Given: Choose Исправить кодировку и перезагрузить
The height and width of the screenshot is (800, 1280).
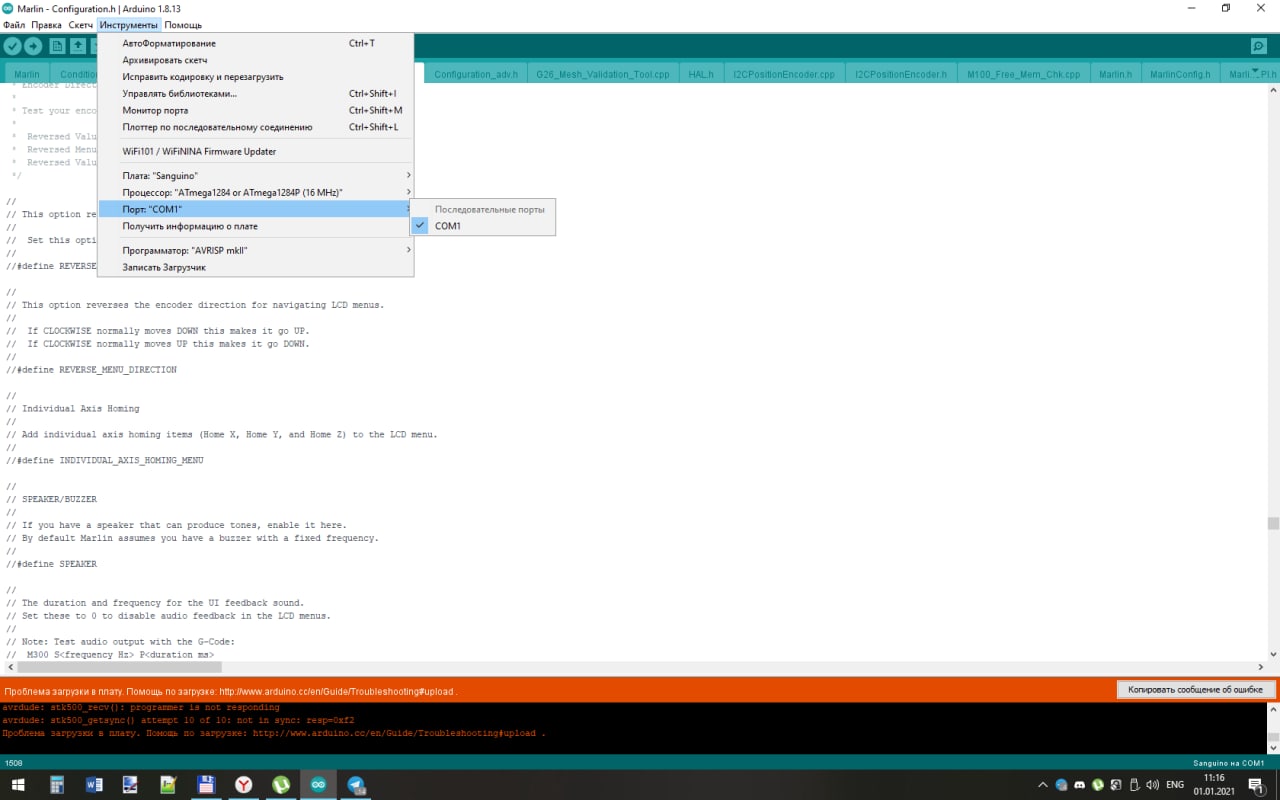Looking at the screenshot, I should click(x=255, y=77).
